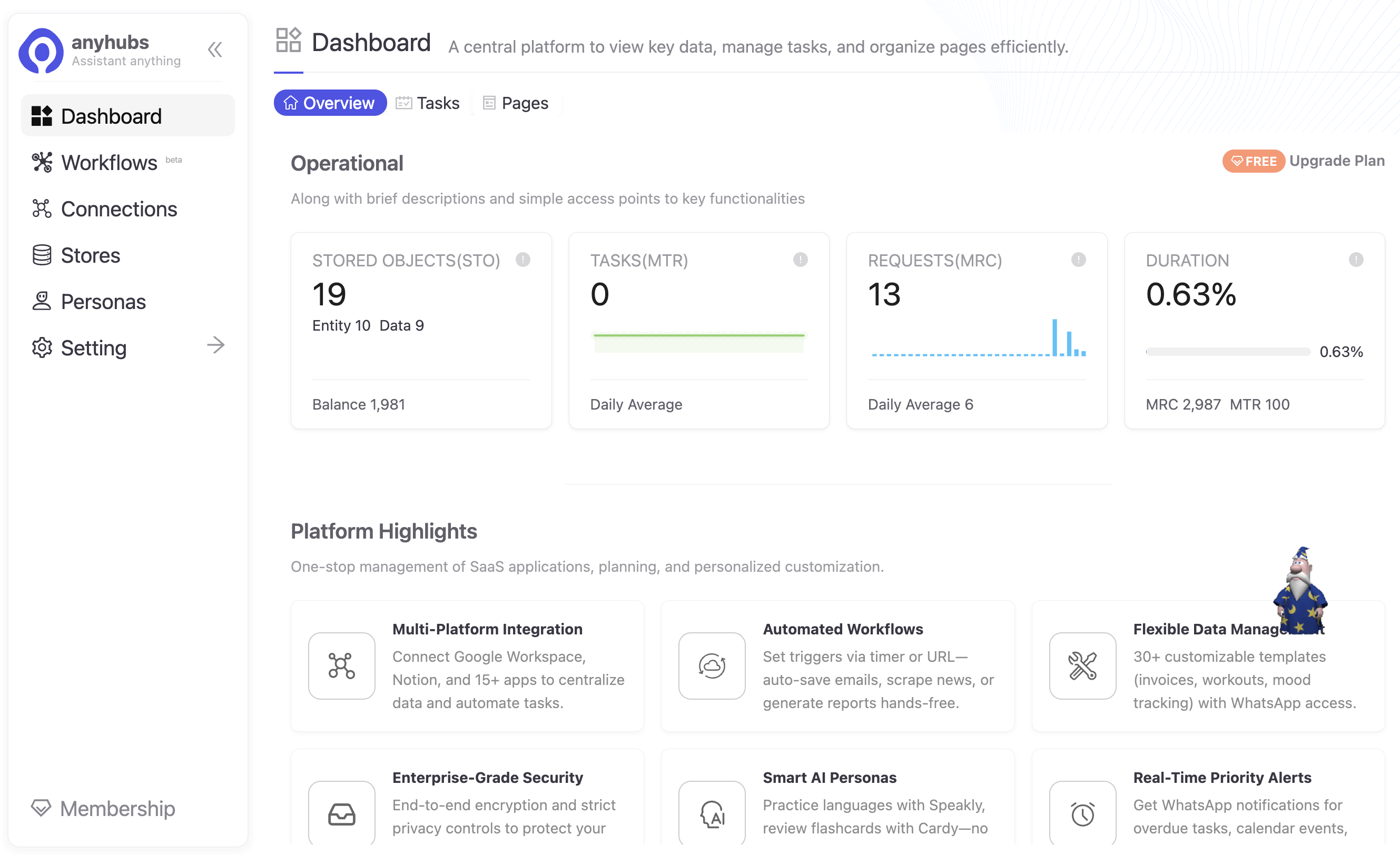Click the "Daily Average 6" text
Image resolution: width=1400 pixels, height=855 pixels.
(921, 404)
